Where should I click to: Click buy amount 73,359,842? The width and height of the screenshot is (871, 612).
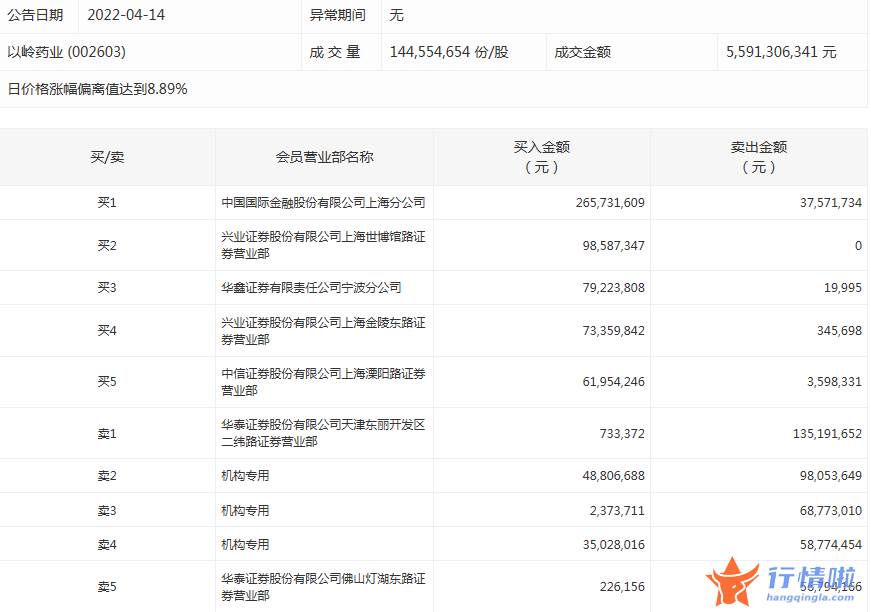point(613,331)
